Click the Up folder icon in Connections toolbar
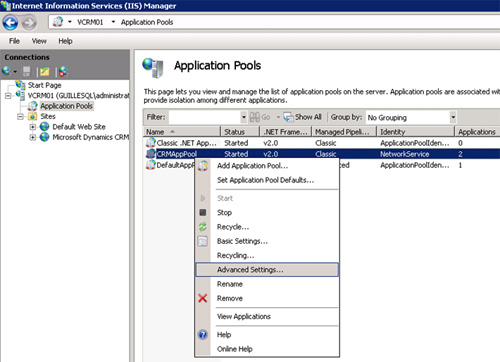This screenshot has height=362, width=500. (x=45, y=71)
